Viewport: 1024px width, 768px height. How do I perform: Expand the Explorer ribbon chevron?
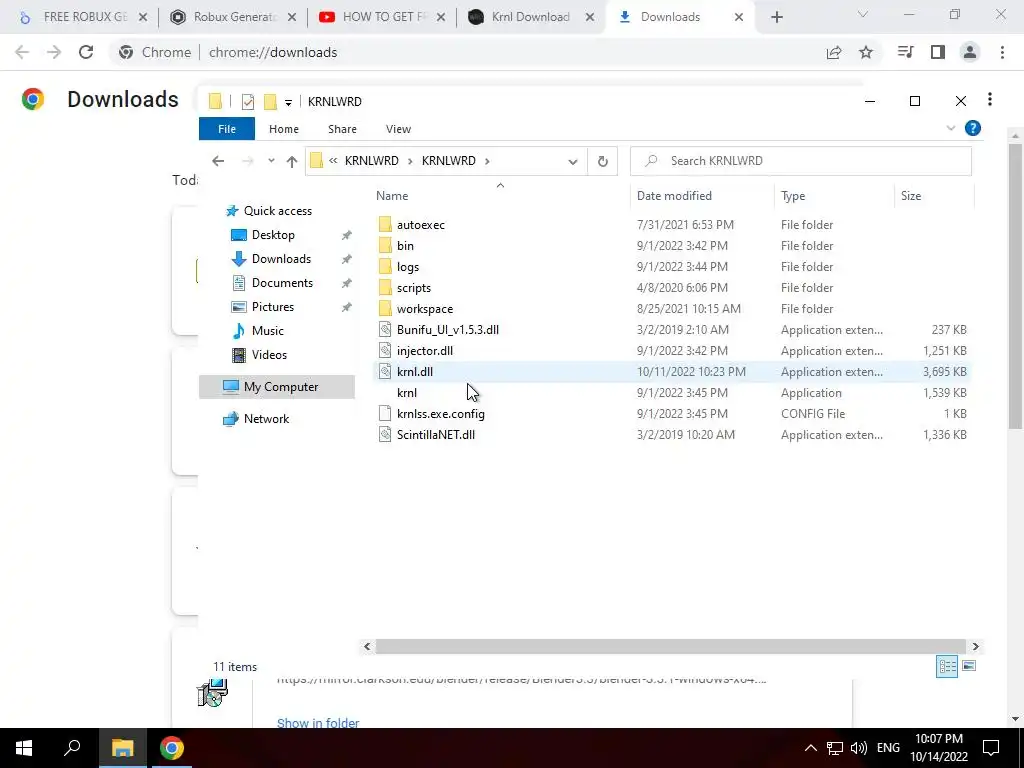(951, 129)
